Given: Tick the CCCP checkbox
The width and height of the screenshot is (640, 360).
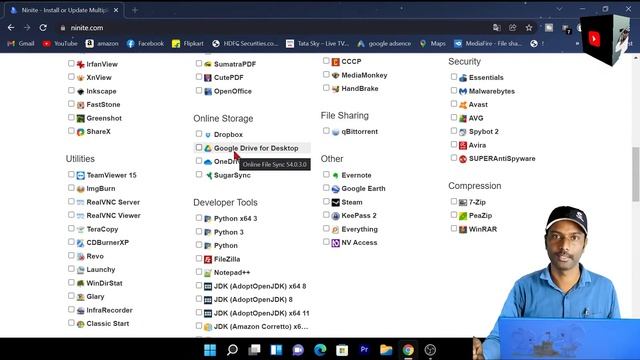Looking at the screenshot, I should tap(326, 61).
